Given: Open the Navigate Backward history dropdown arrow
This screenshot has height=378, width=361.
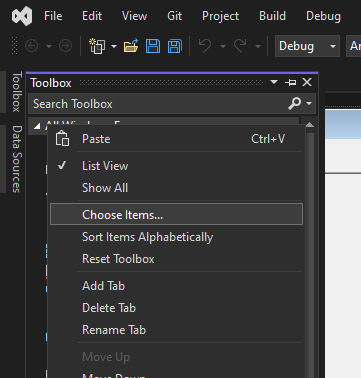Looking at the screenshot, I should [49, 46].
